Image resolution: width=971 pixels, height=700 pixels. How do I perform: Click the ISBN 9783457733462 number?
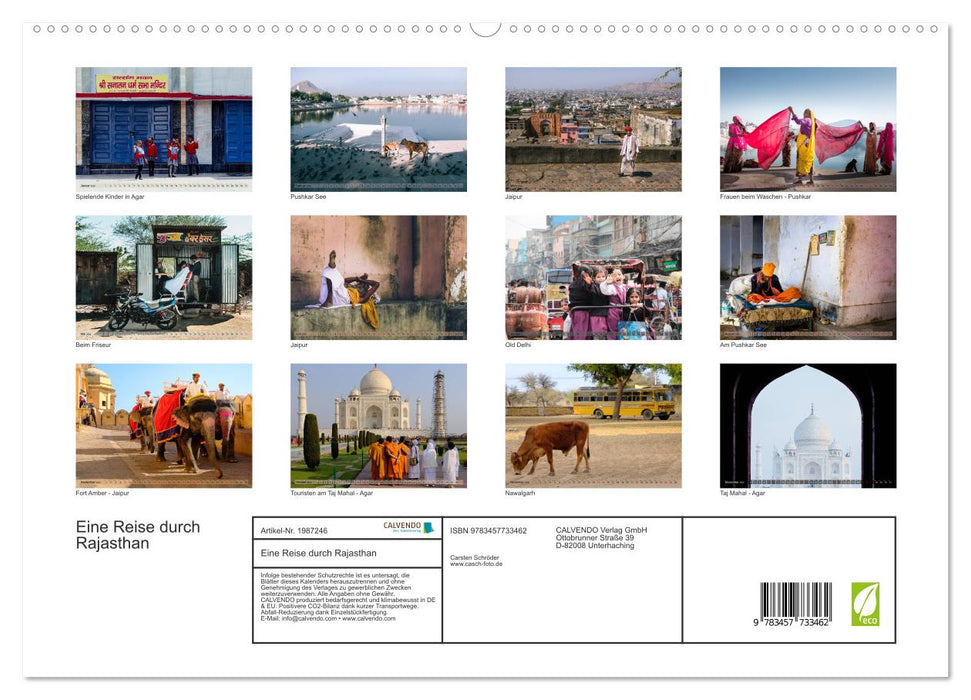489,531
